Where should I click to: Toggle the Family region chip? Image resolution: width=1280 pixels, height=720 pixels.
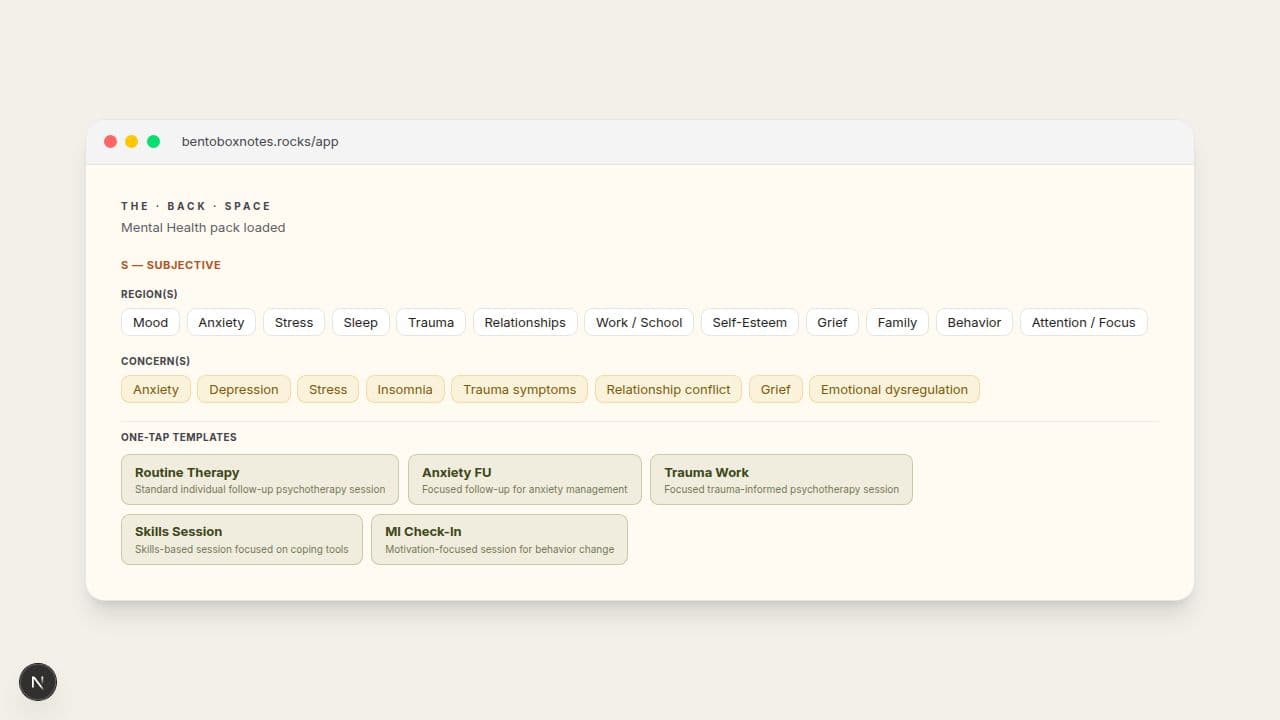coord(897,322)
